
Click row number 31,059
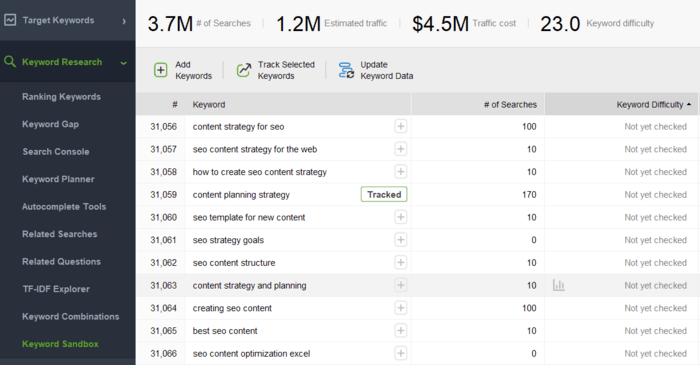tap(163, 195)
